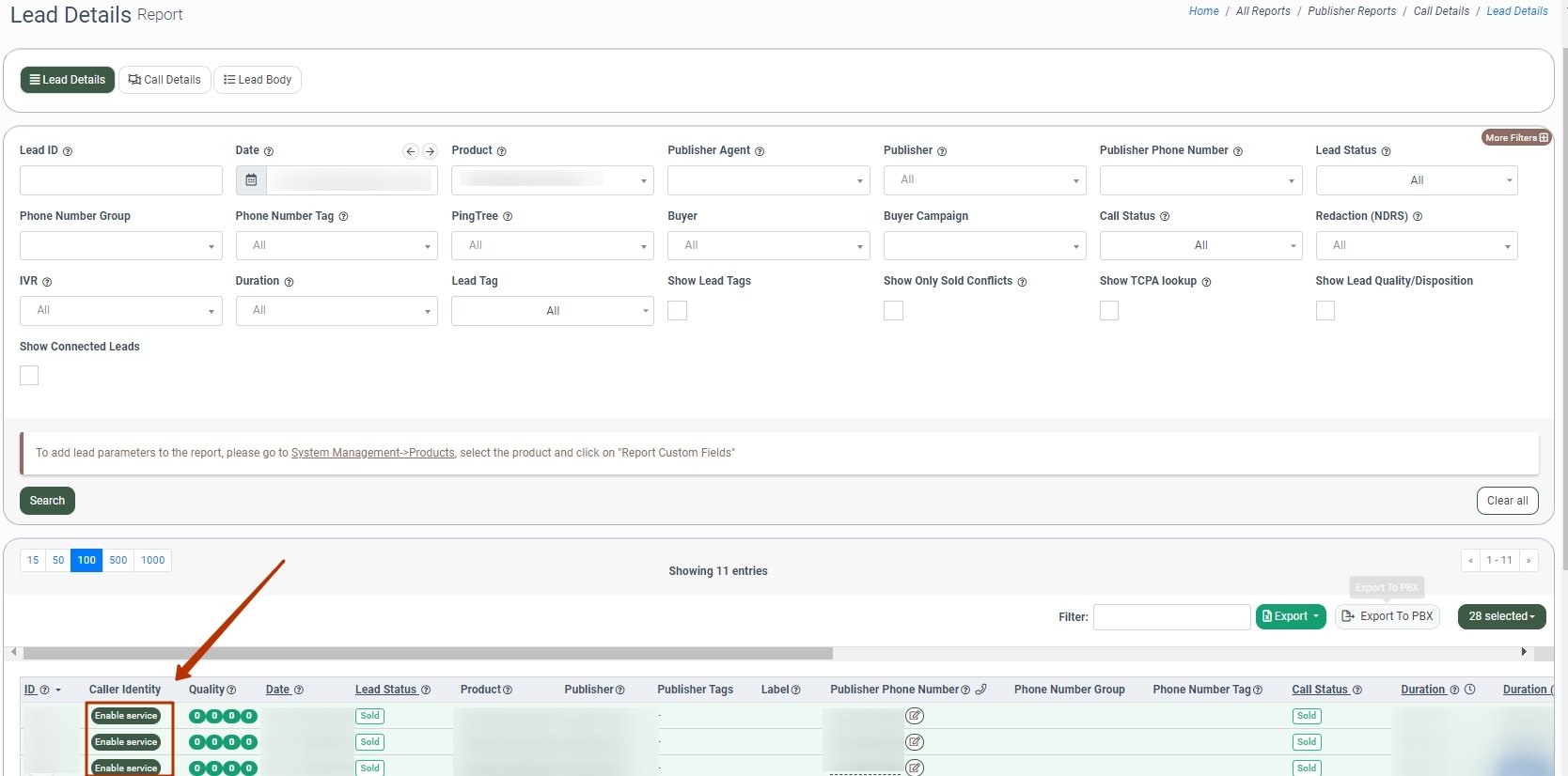Go to previous date using left arrow
The image size is (1568, 776).
(411, 151)
